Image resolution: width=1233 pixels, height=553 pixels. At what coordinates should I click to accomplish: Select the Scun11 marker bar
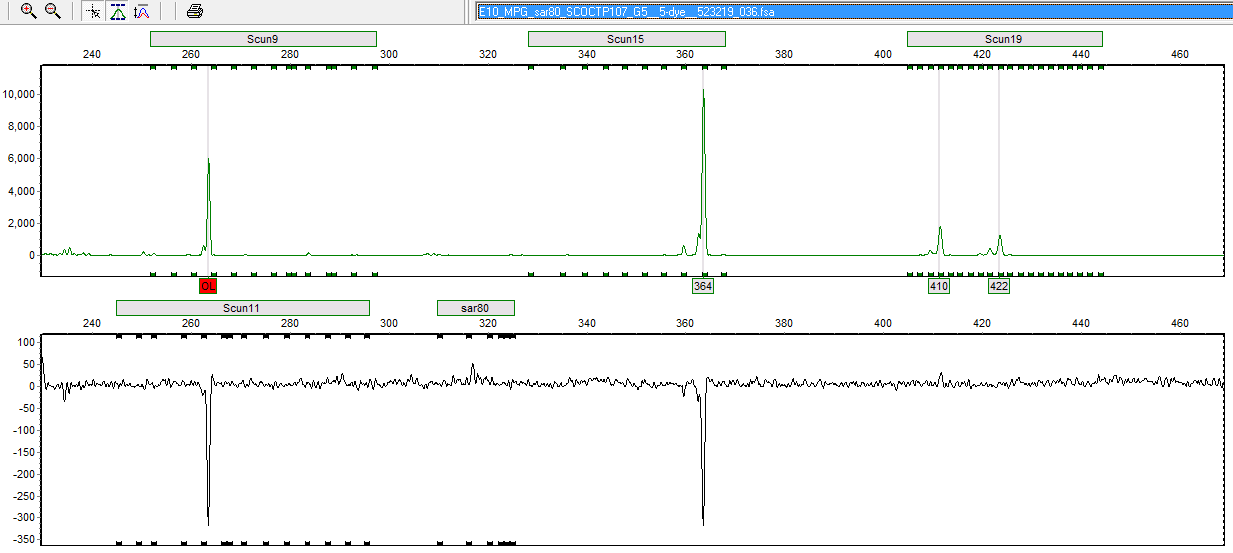242,308
